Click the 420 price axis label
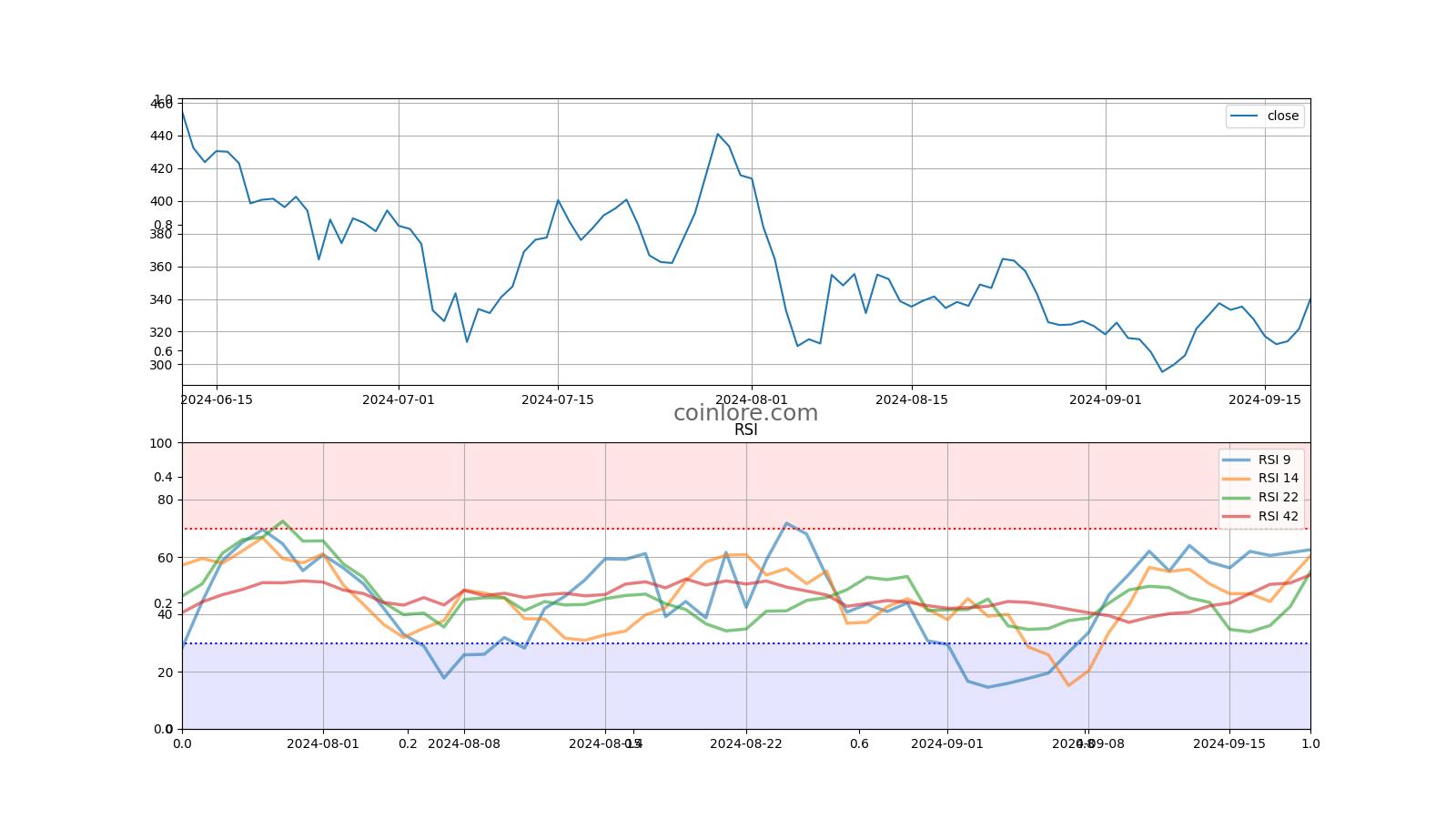Image resolution: width=1456 pixels, height=819 pixels. point(161,168)
